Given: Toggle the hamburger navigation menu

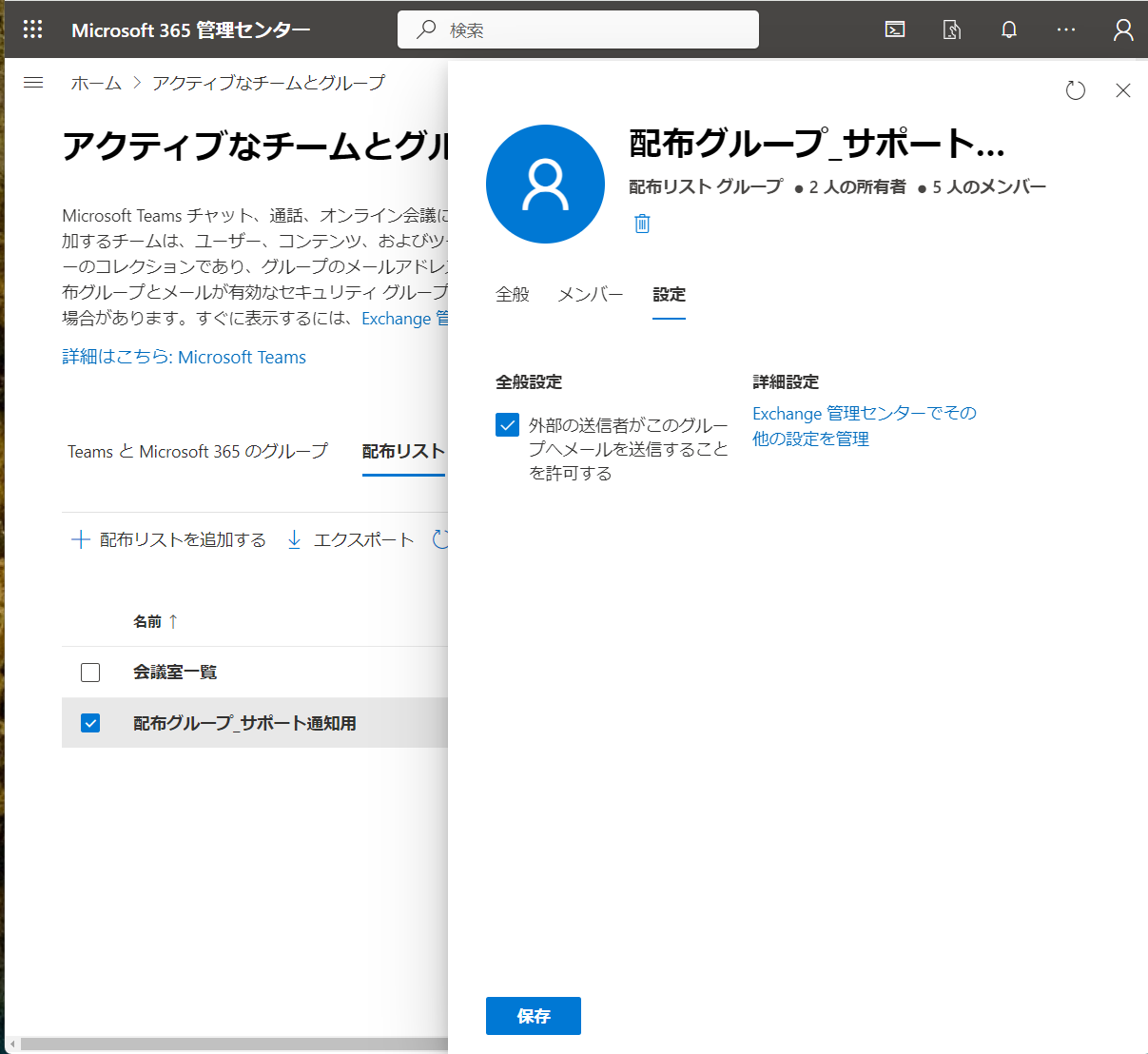Looking at the screenshot, I should pyautogui.click(x=33, y=83).
